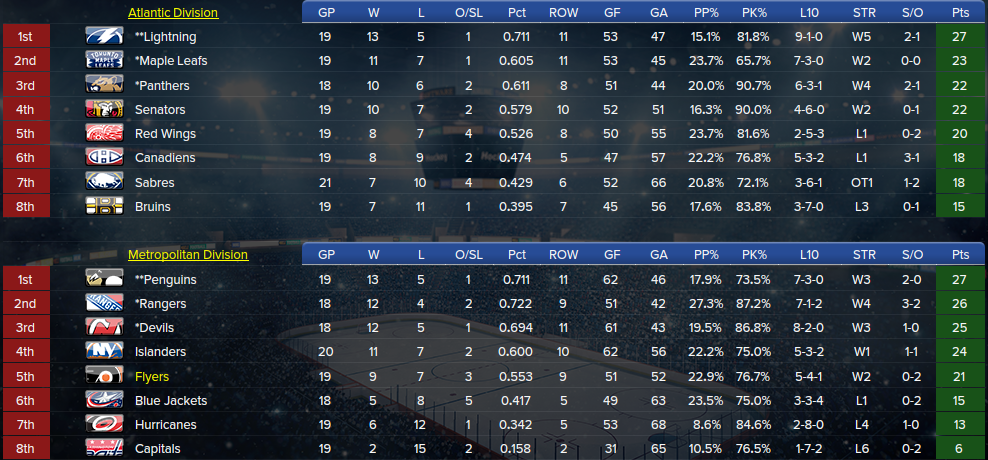This screenshot has height=460, width=988.
Task: Open the Flyers logo icon
Action: (105, 376)
